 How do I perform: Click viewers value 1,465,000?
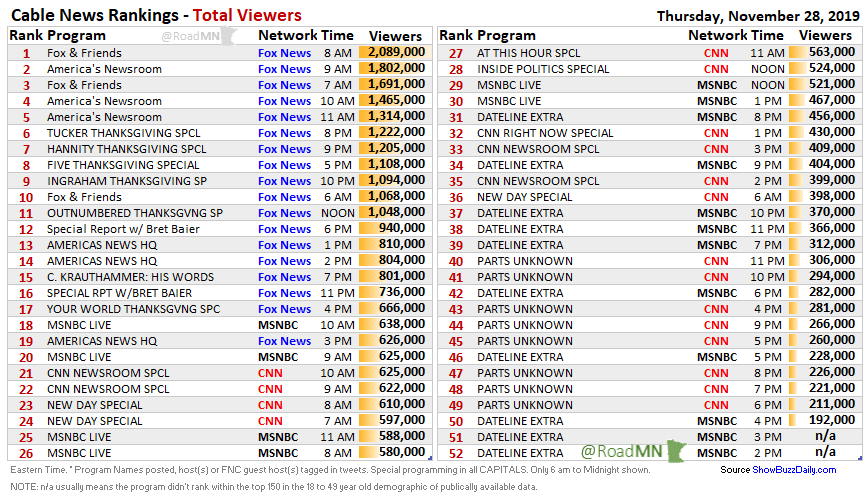(x=396, y=100)
